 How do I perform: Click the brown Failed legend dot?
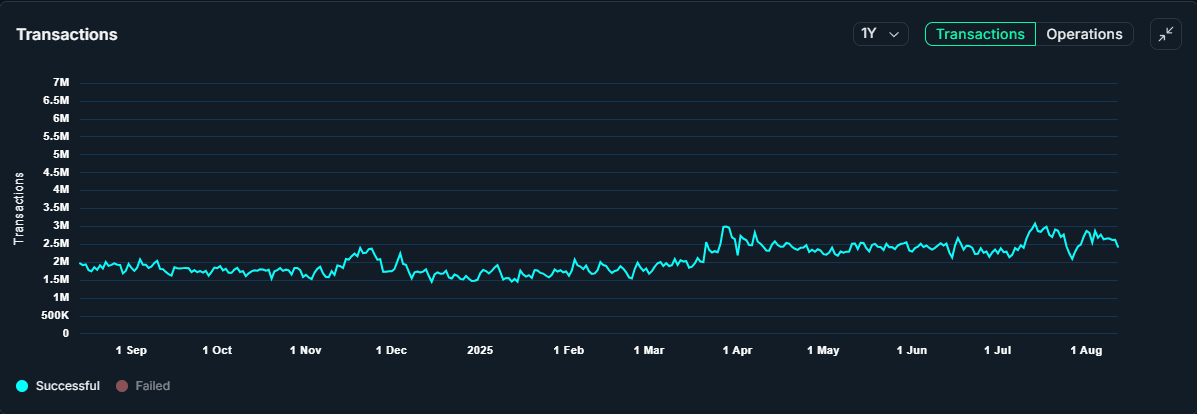[x=122, y=386]
